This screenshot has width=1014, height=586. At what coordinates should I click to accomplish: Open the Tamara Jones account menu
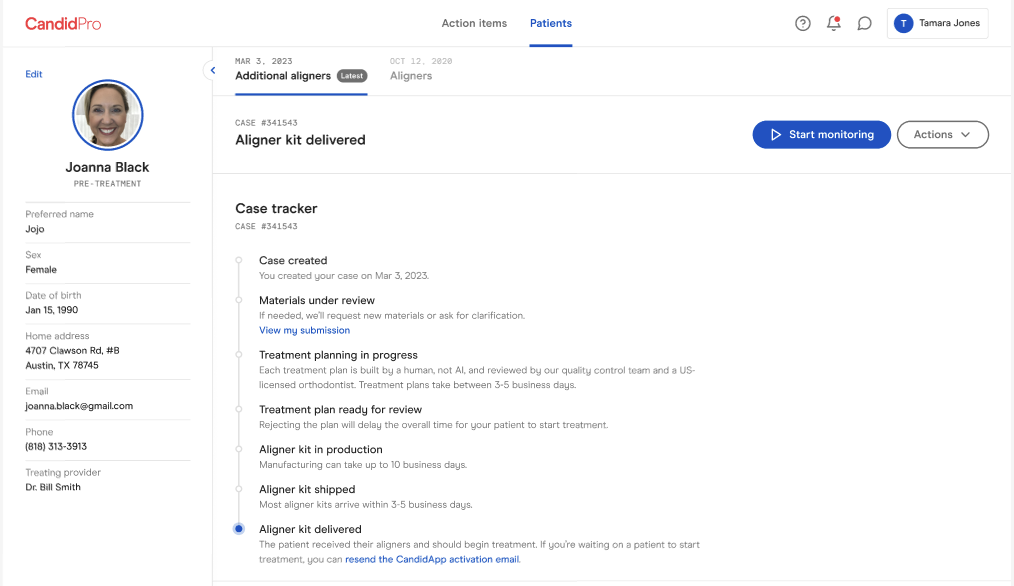point(937,23)
